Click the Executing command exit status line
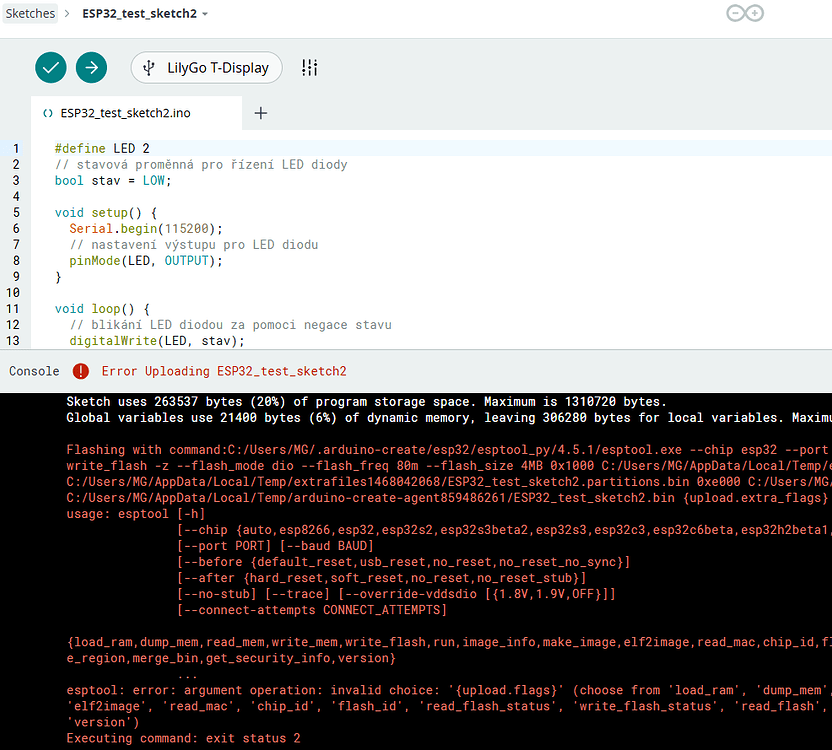832x750 pixels. (x=178, y=738)
